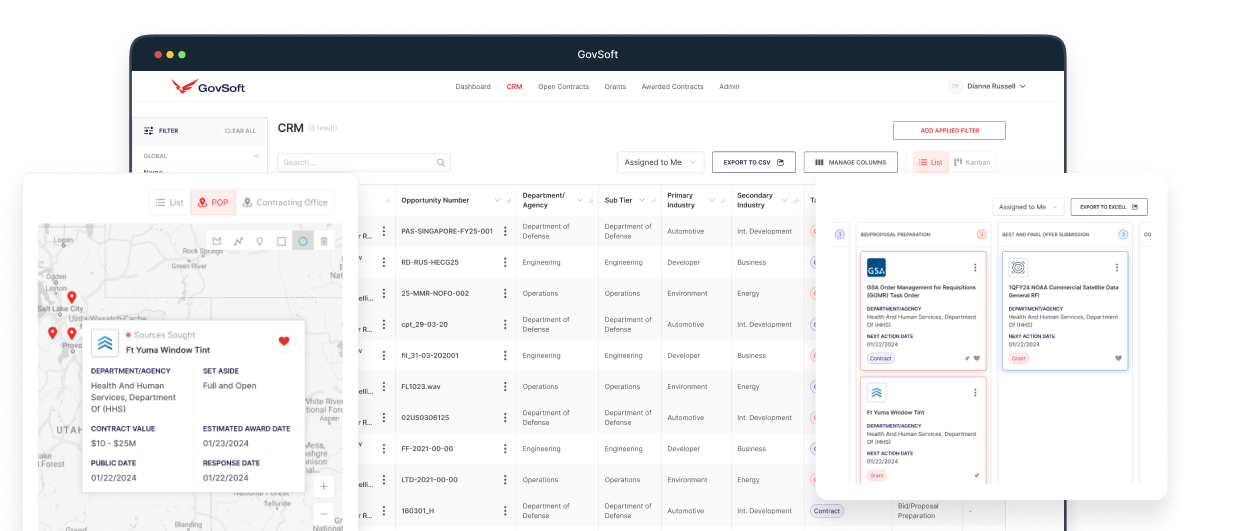Image resolution: width=1235 pixels, height=531 pixels.
Task: Open Department/Agency column dropdown chevron
Action: (578, 200)
